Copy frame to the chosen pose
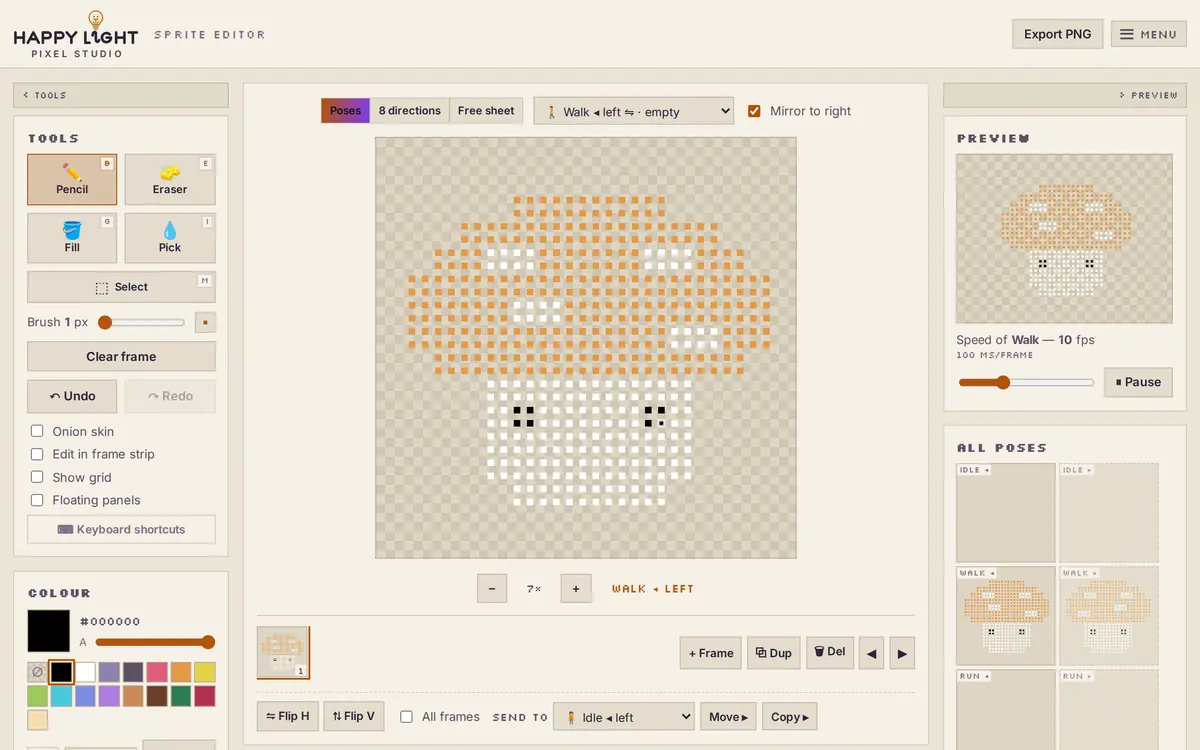 pyautogui.click(x=790, y=717)
